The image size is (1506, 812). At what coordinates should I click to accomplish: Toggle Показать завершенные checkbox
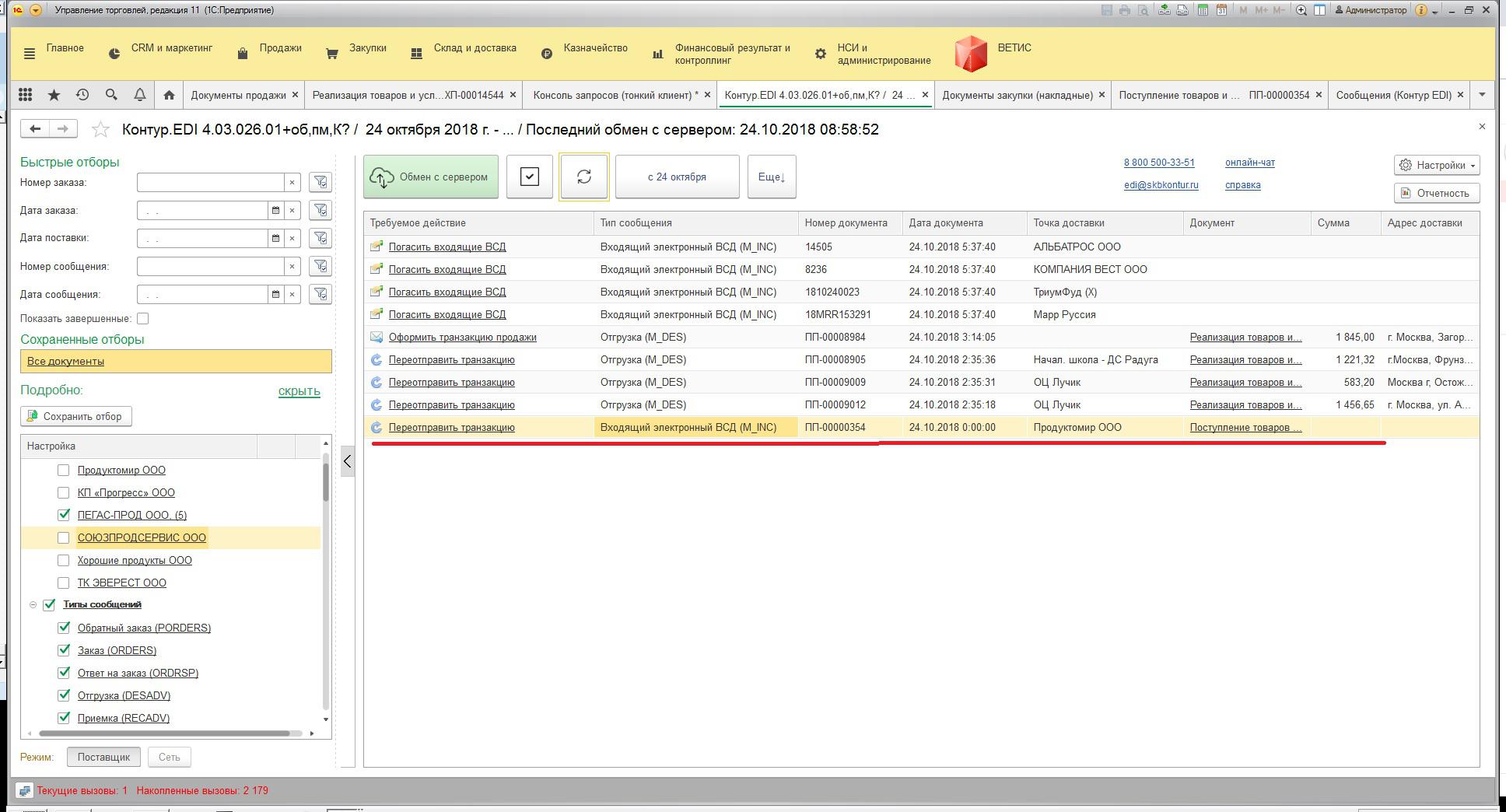tap(142, 318)
